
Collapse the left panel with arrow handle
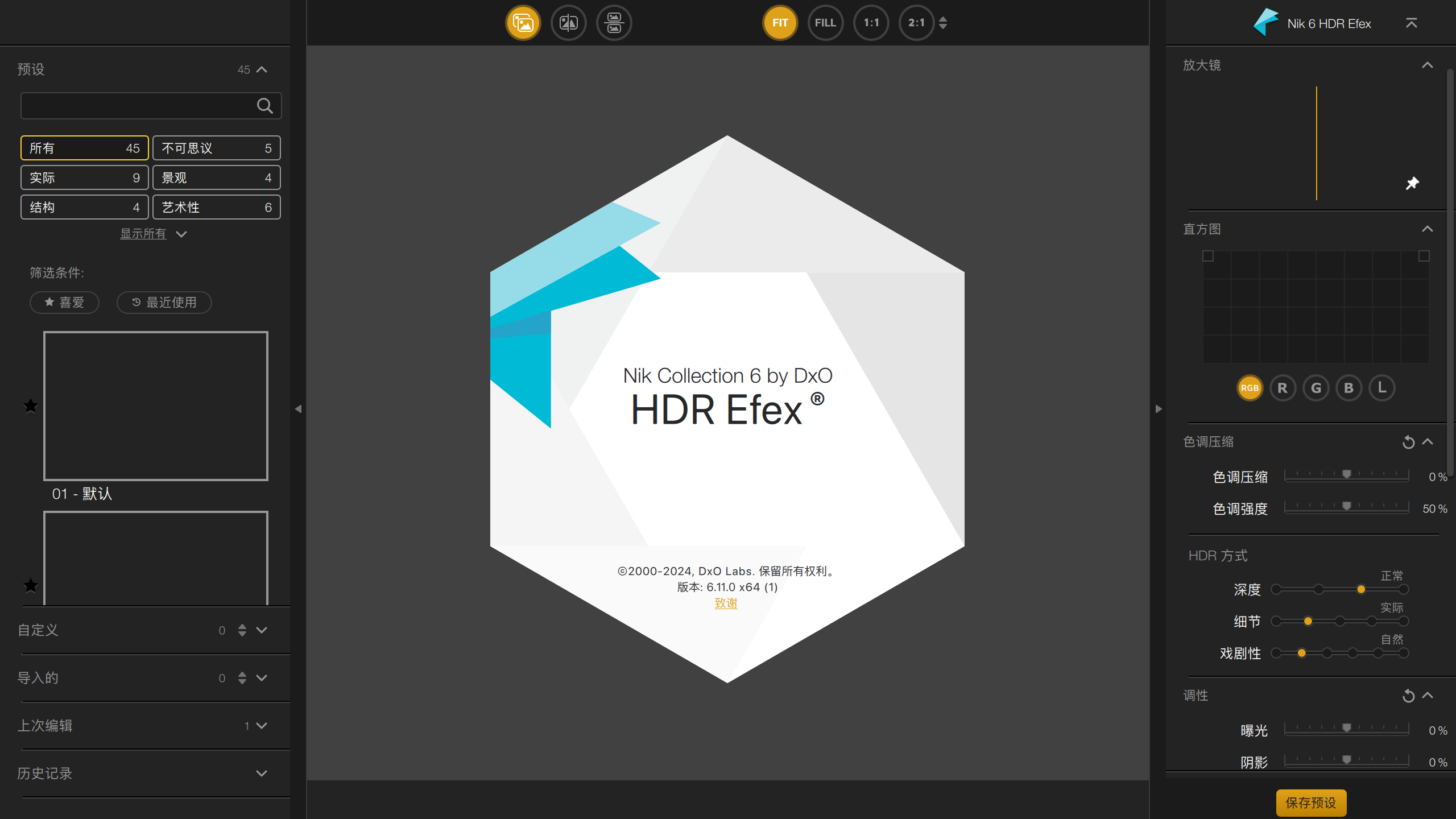point(298,409)
